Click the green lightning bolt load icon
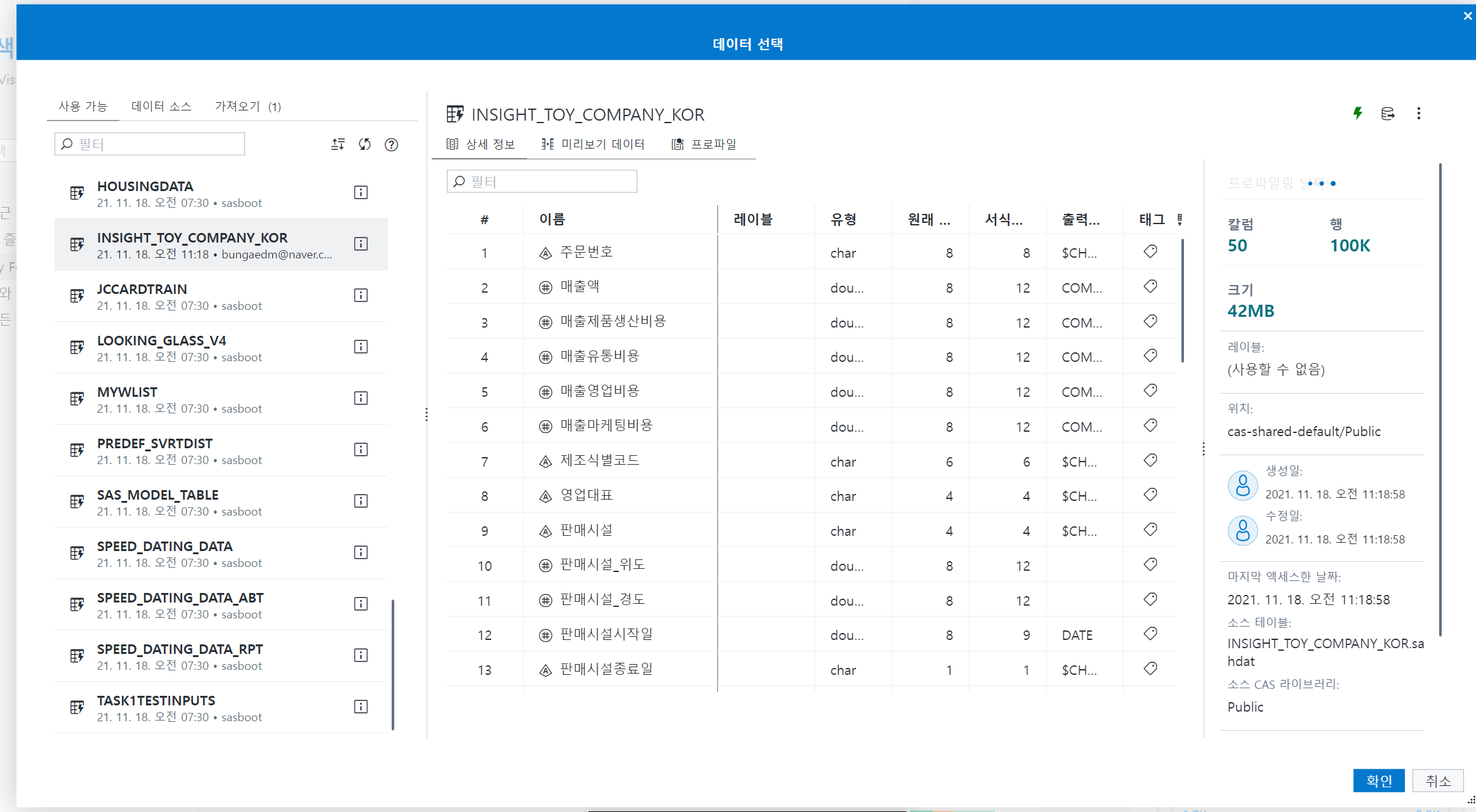1476x812 pixels. coord(1357,113)
